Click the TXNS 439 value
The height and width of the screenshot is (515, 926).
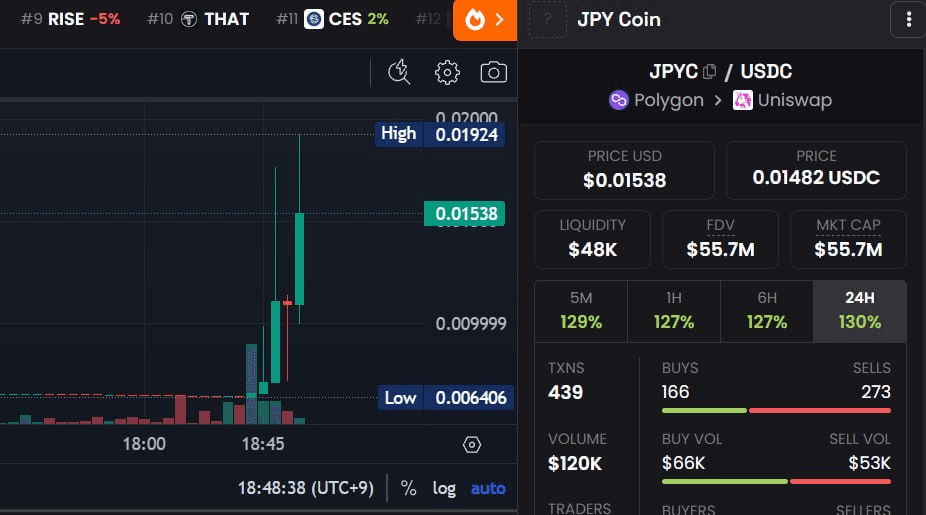pyautogui.click(x=565, y=392)
